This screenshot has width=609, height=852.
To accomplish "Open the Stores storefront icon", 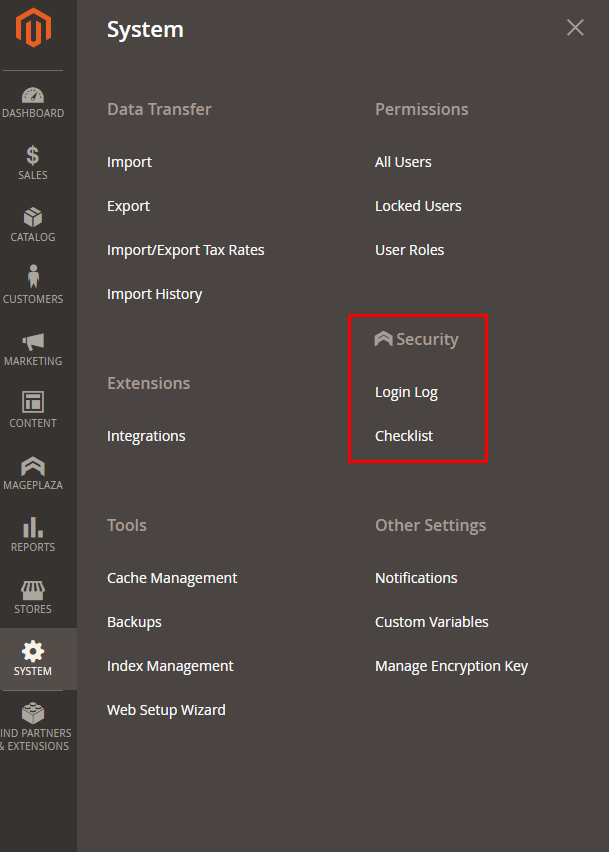I will [33, 589].
